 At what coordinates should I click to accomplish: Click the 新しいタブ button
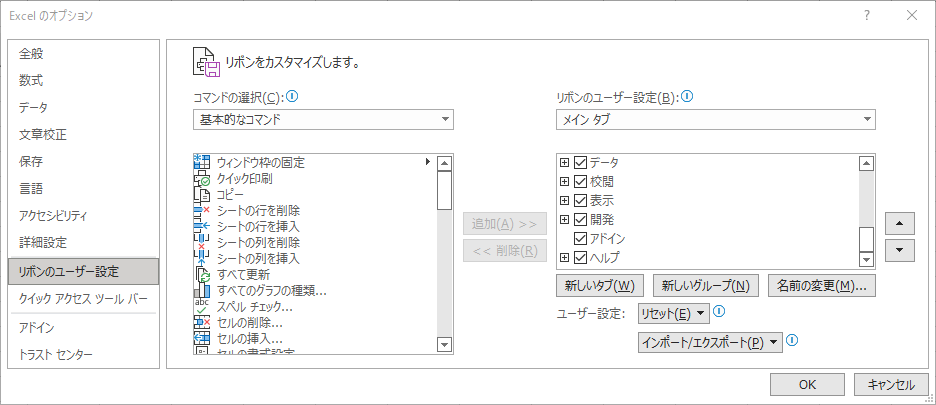tap(599, 286)
